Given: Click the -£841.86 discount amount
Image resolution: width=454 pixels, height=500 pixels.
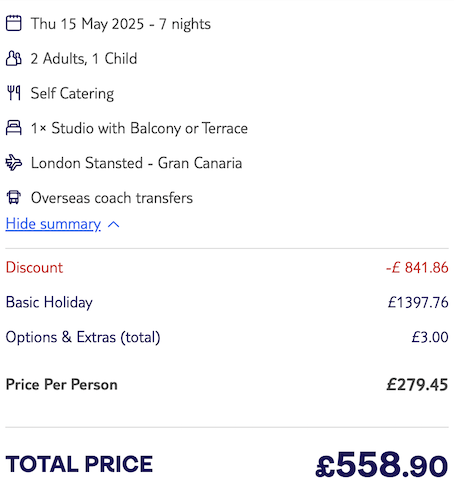Looking at the screenshot, I should point(417,268).
